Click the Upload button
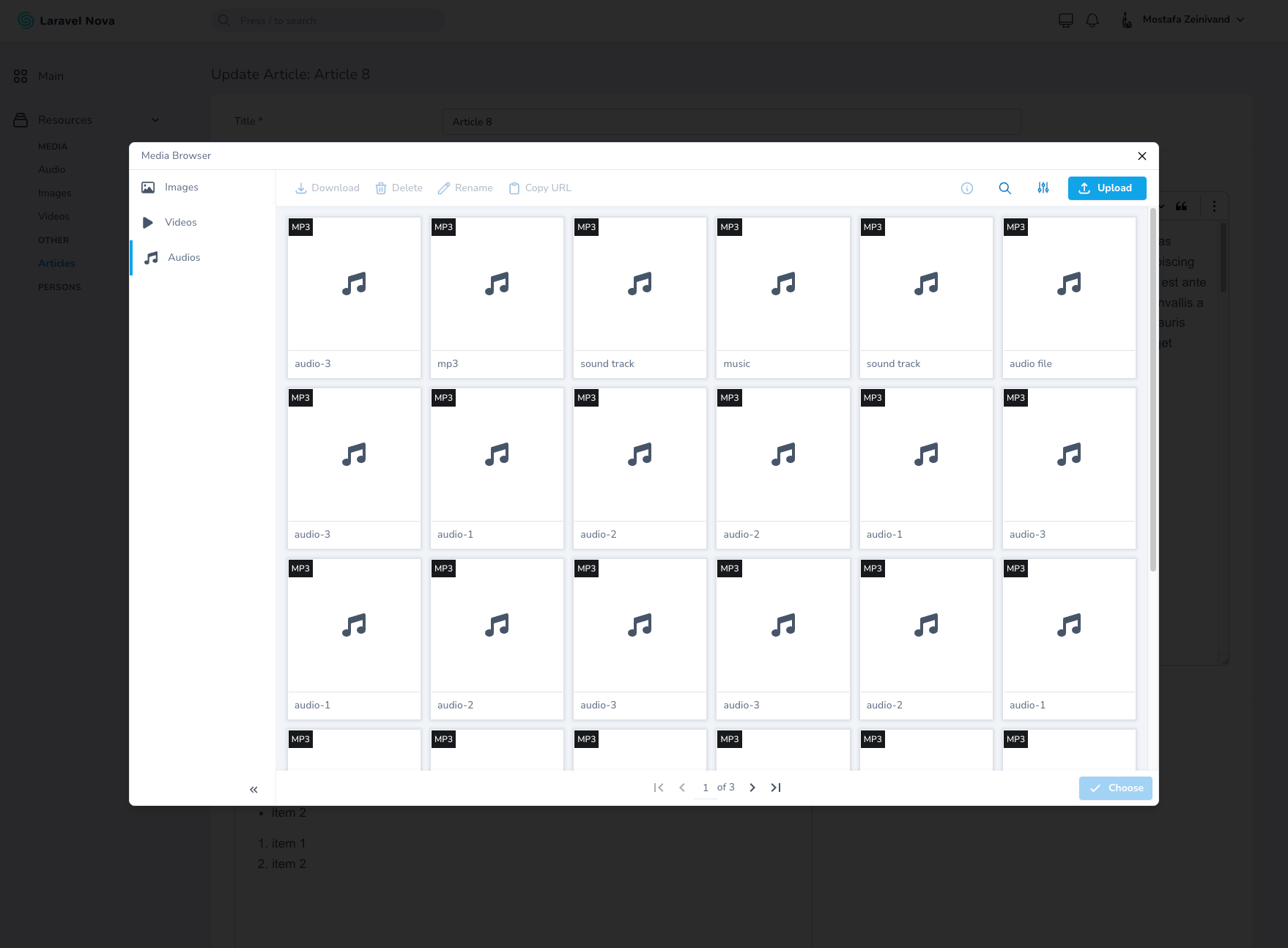 coord(1106,188)
